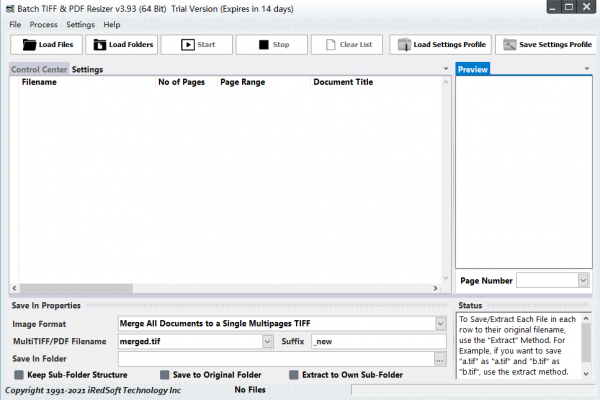Click the copyright iRedSoft Technology text
The width and height of the screenshot is (600, 400).
pos(93,390)
